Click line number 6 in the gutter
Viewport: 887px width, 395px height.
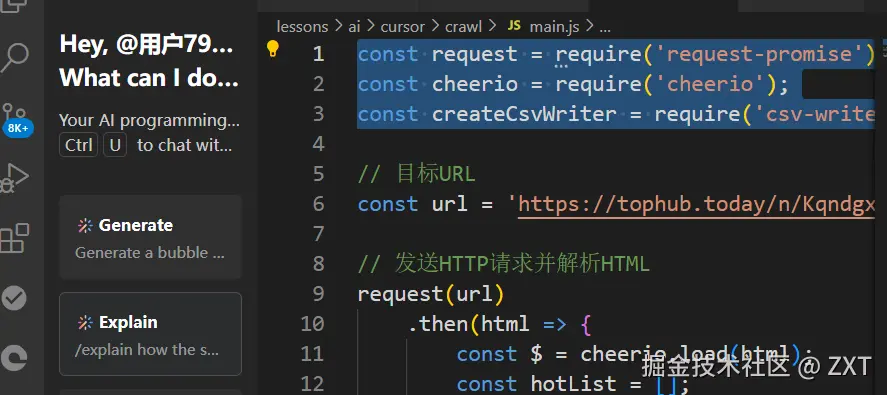point(318,204)
